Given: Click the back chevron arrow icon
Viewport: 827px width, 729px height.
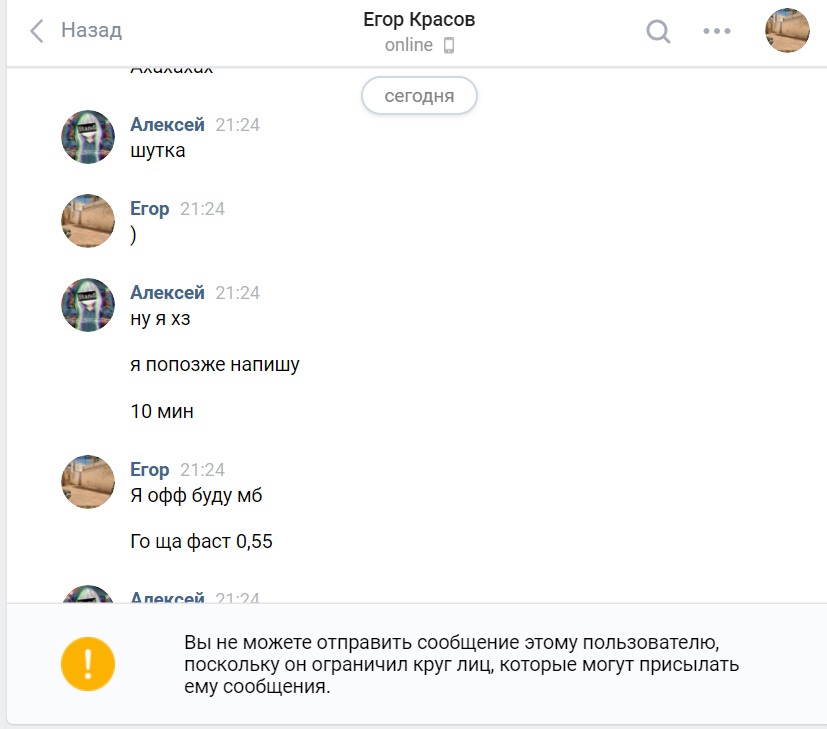Looking at the screenshot, I should pyautogui.click(x=36, y=31).
